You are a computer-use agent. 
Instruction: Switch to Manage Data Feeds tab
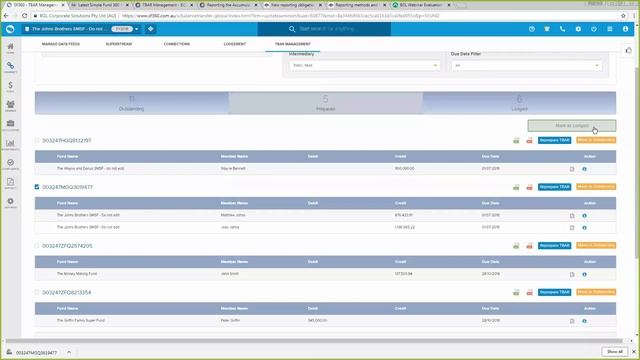61,44
